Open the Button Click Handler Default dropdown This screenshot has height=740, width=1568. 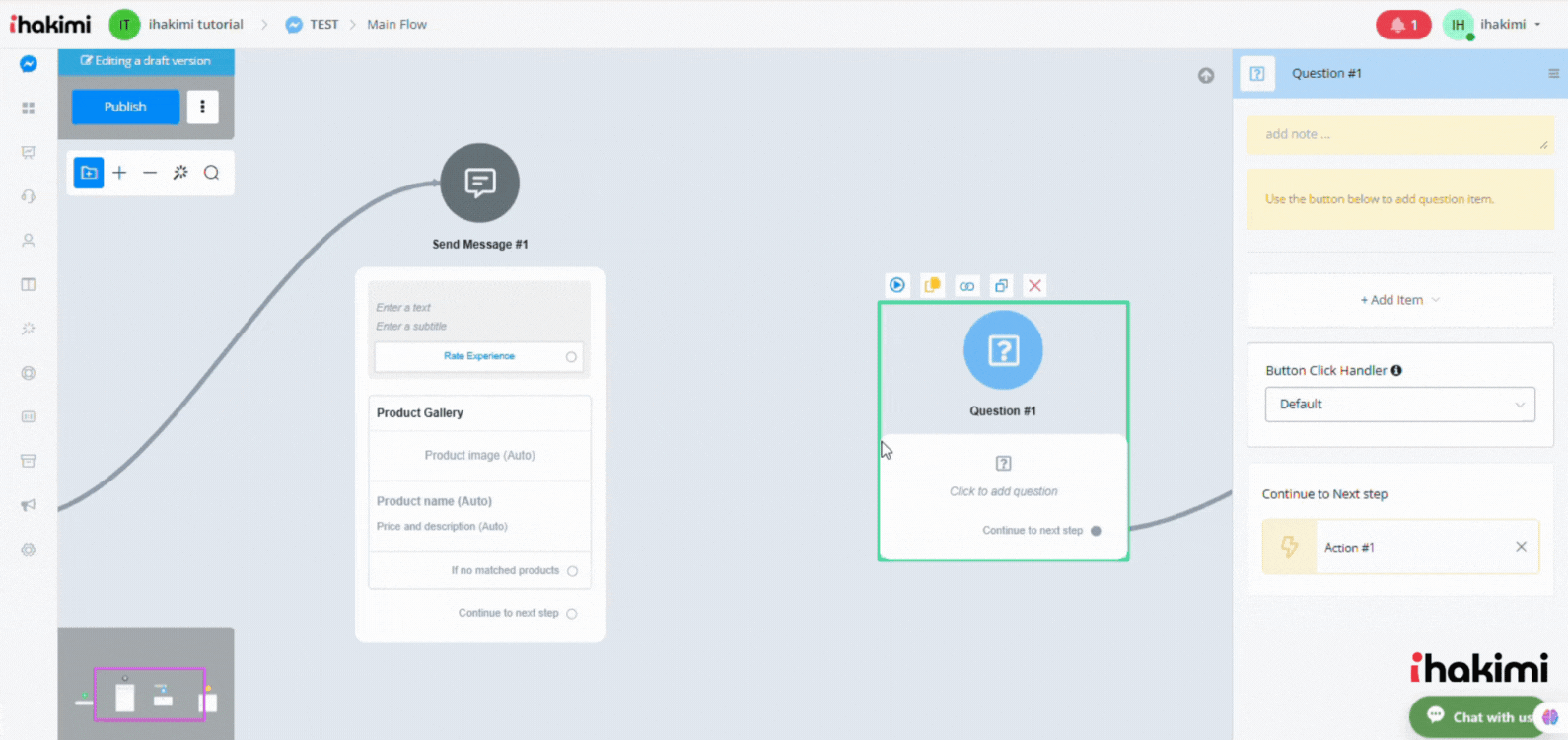point(1399,405)
